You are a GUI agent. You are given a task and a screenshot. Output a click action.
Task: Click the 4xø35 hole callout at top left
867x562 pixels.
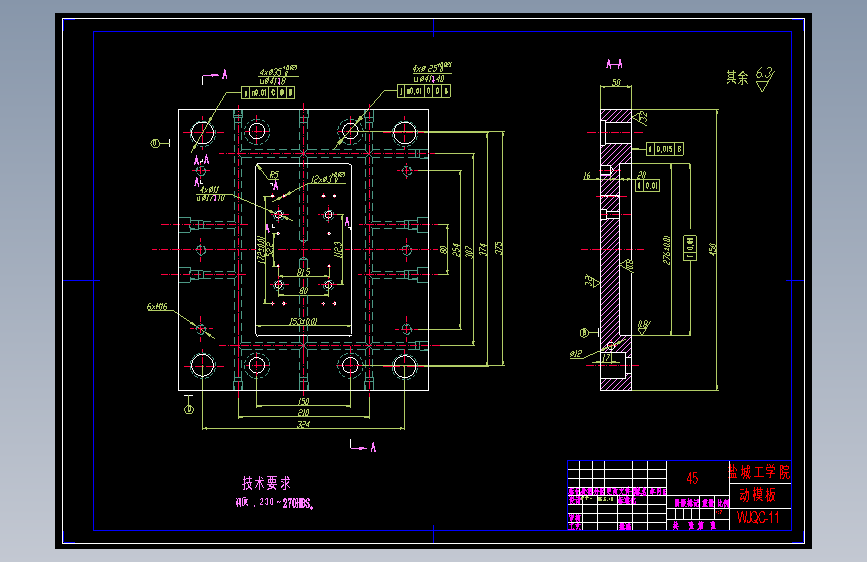[x=278, y=76]
